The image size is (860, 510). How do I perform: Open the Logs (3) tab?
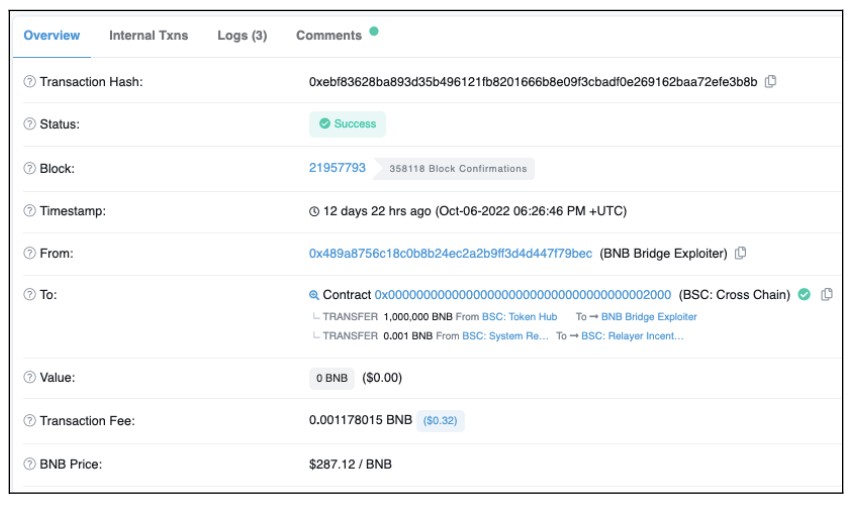point(242,36)
